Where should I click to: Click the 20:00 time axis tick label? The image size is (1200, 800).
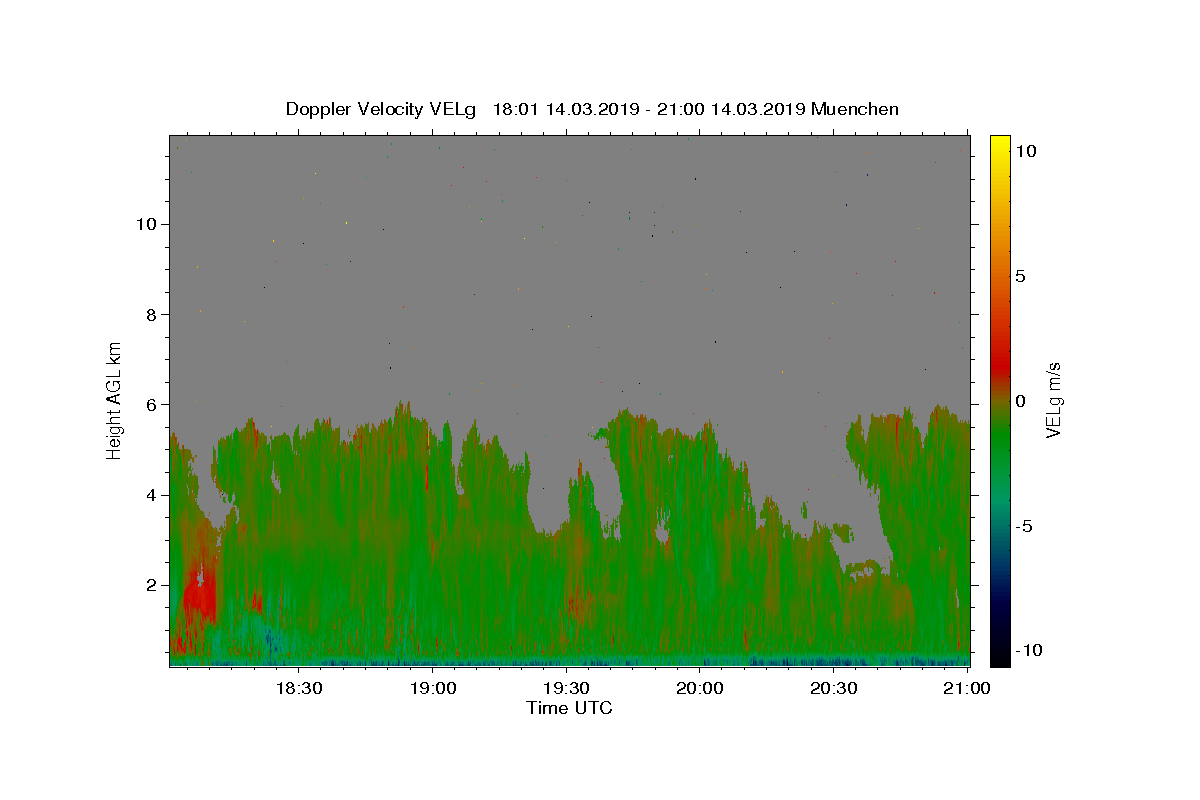(x=700, y=688)
